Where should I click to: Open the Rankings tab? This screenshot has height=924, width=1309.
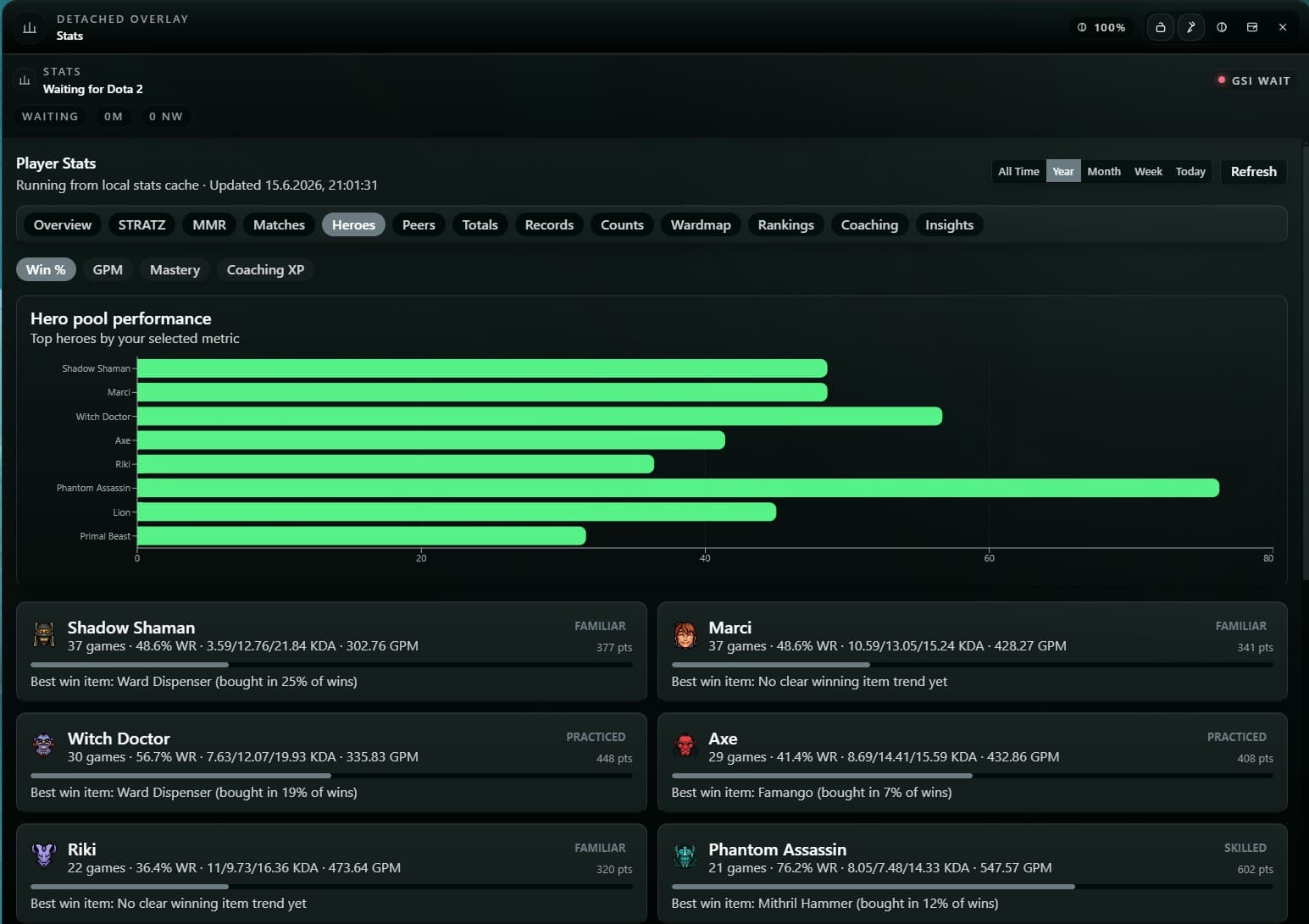coord(785,224)
